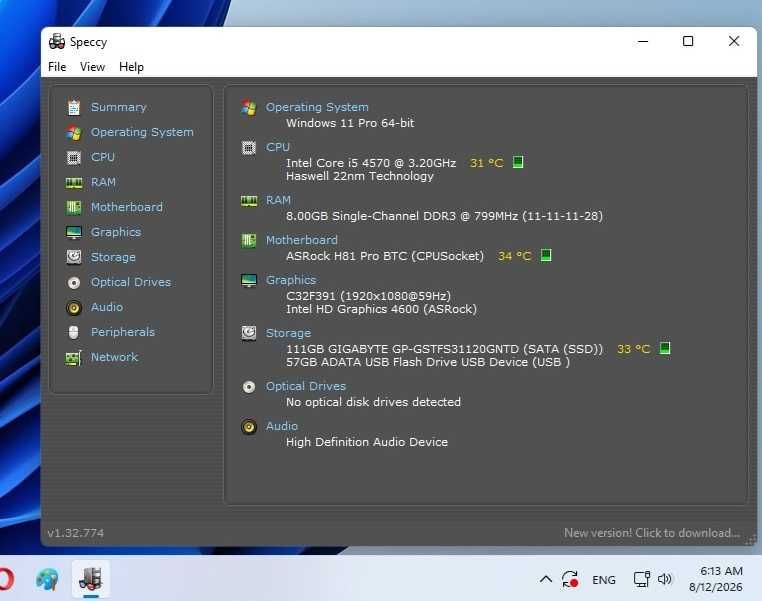Click the Operating System flag icon in sidebar

[x=74, y=132]
